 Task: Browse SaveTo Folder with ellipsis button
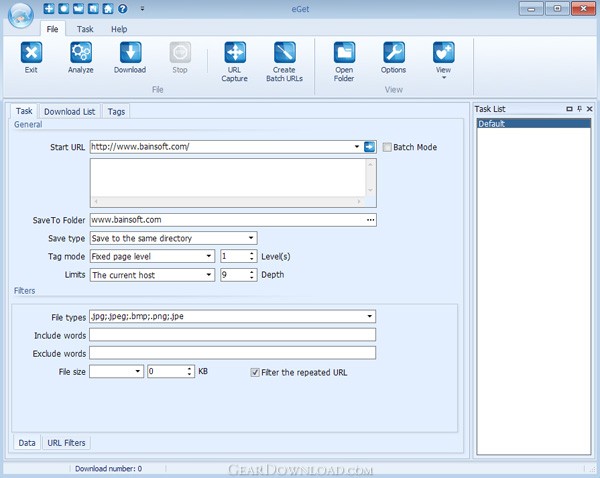(370, 219)
